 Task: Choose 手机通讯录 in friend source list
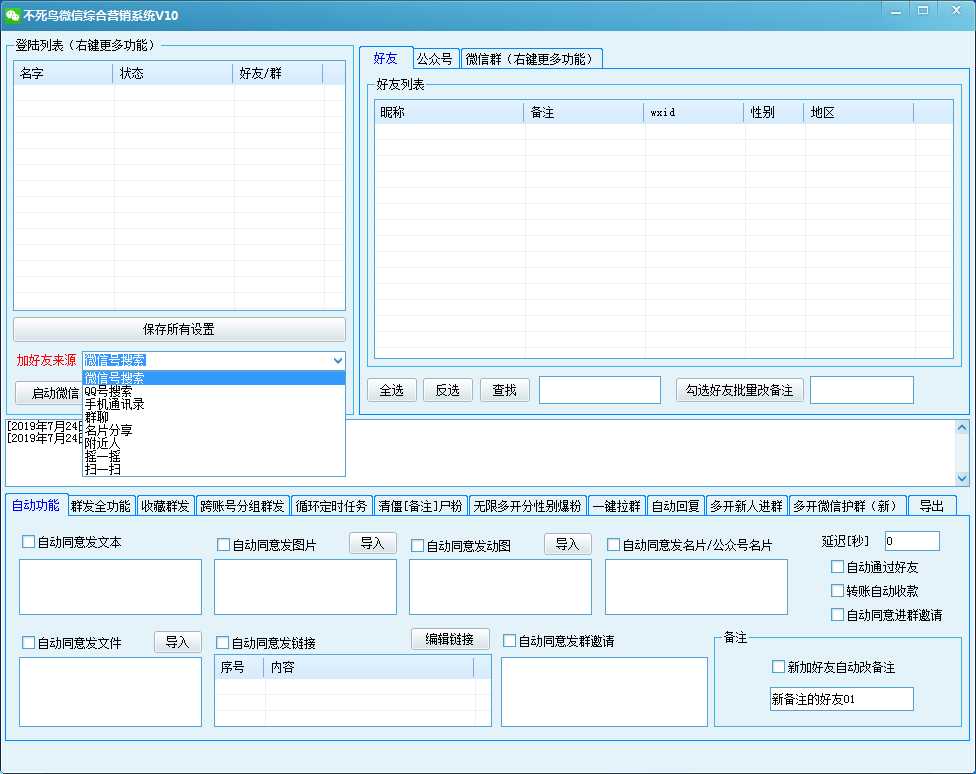pyautogui.click(x=114, y=404)
